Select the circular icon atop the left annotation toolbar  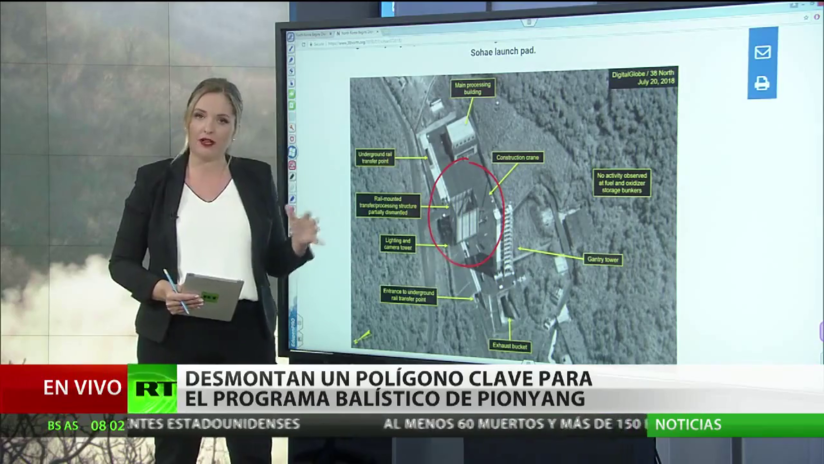pos(291,37)
